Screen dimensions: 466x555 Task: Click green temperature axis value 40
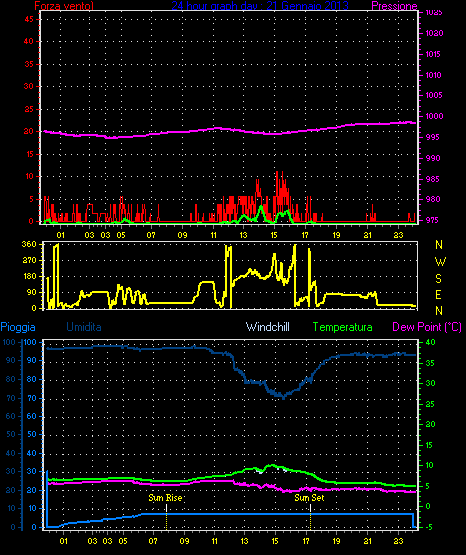coord(431,343)
